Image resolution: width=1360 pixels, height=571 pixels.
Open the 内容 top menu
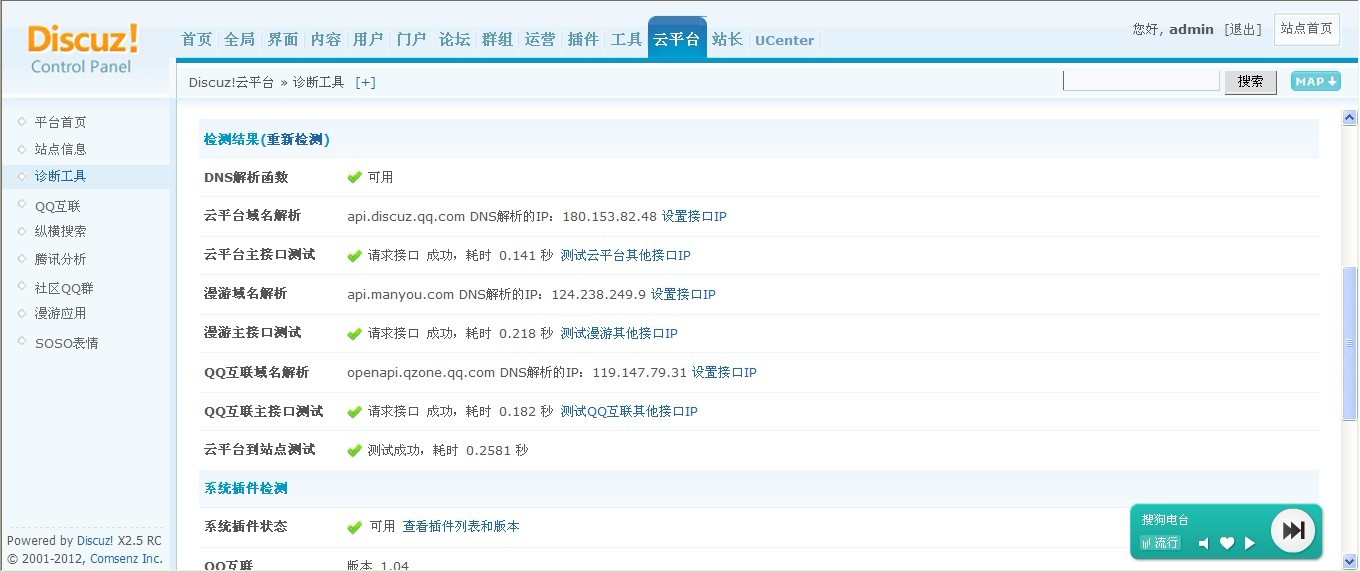pyautogui.click(x=325, y=40)
